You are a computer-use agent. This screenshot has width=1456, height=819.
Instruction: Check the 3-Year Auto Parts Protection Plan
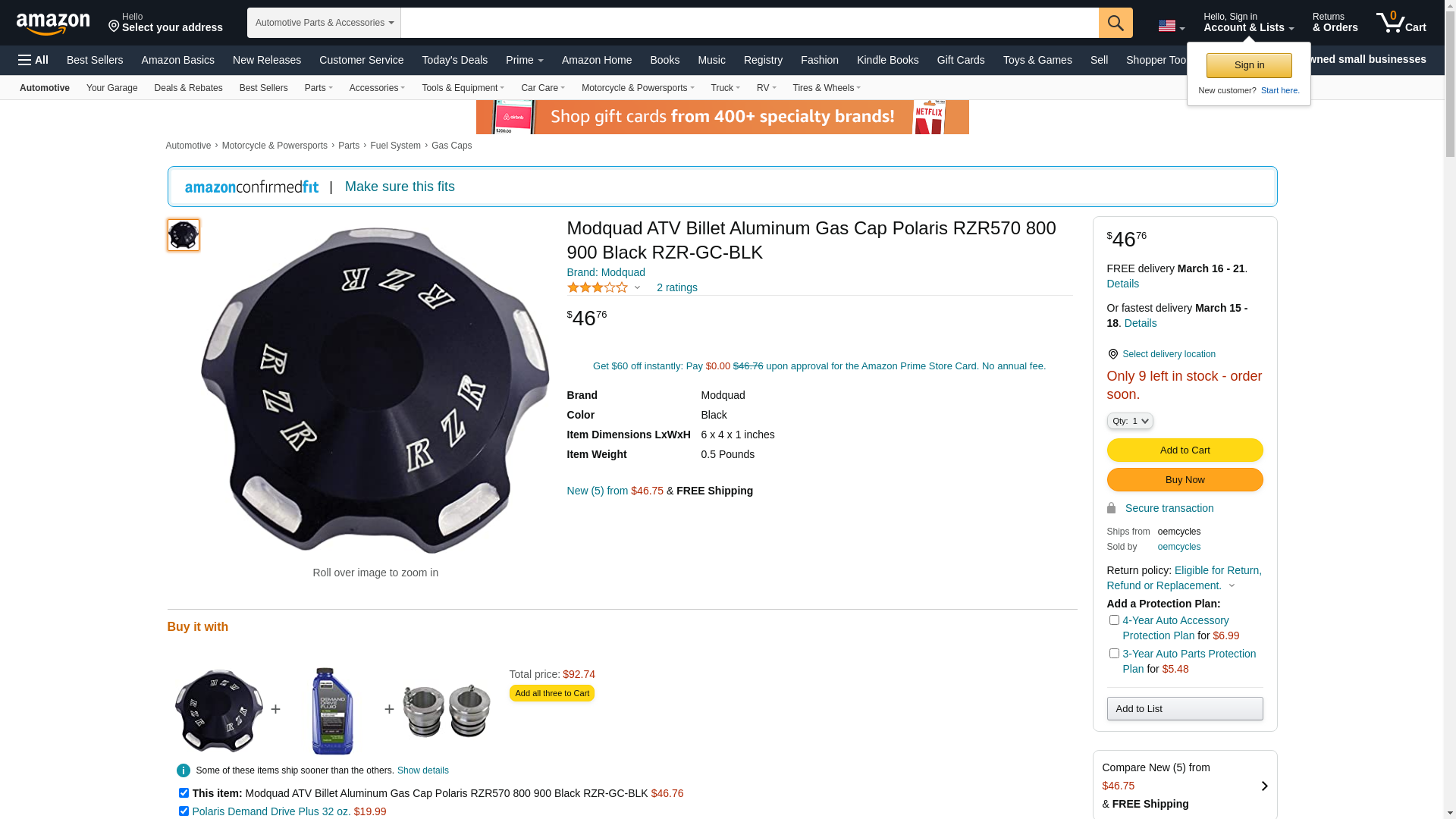tap(1114, 654)
